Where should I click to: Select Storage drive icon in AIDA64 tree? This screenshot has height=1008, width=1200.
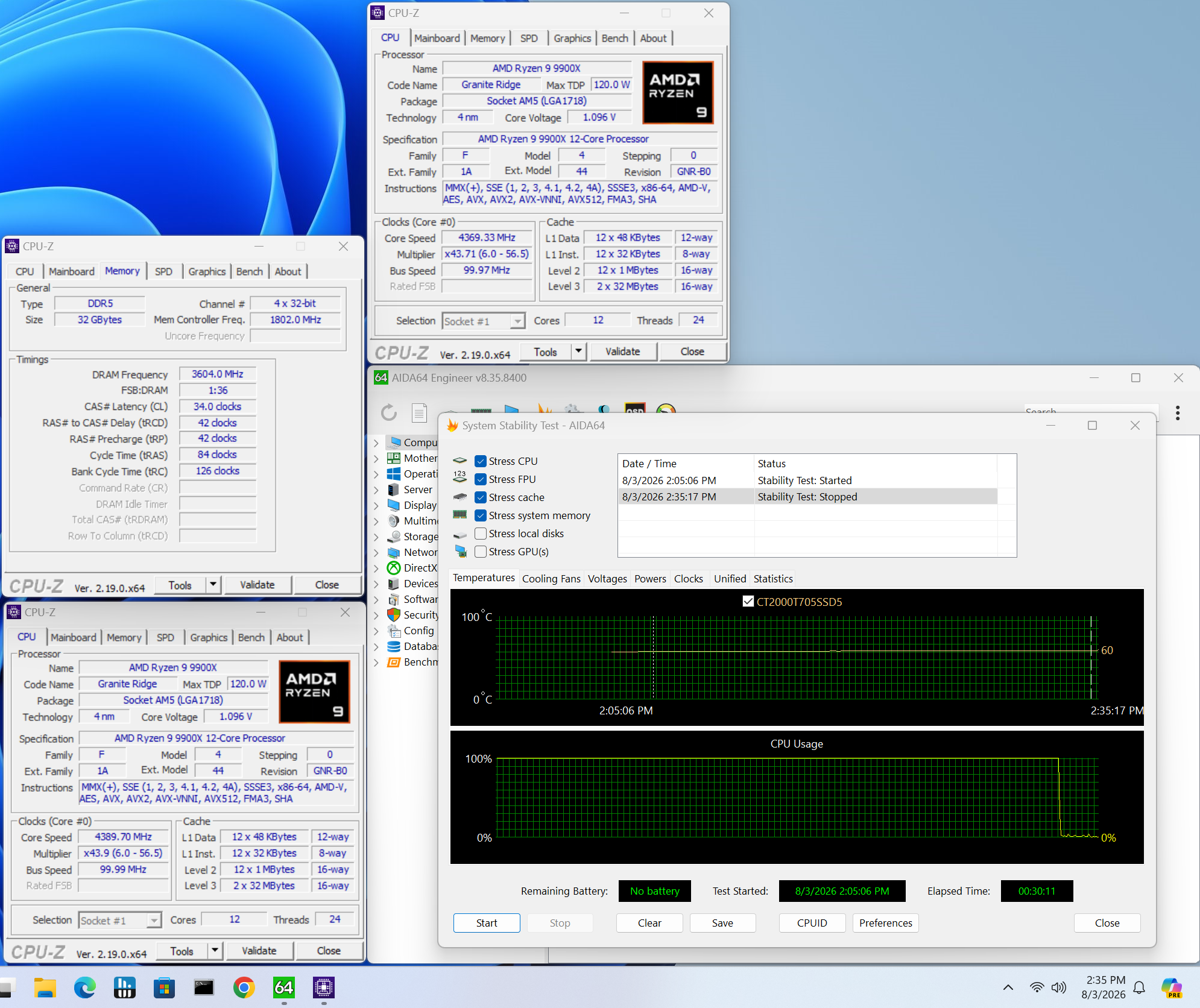(x=394, y=536)
